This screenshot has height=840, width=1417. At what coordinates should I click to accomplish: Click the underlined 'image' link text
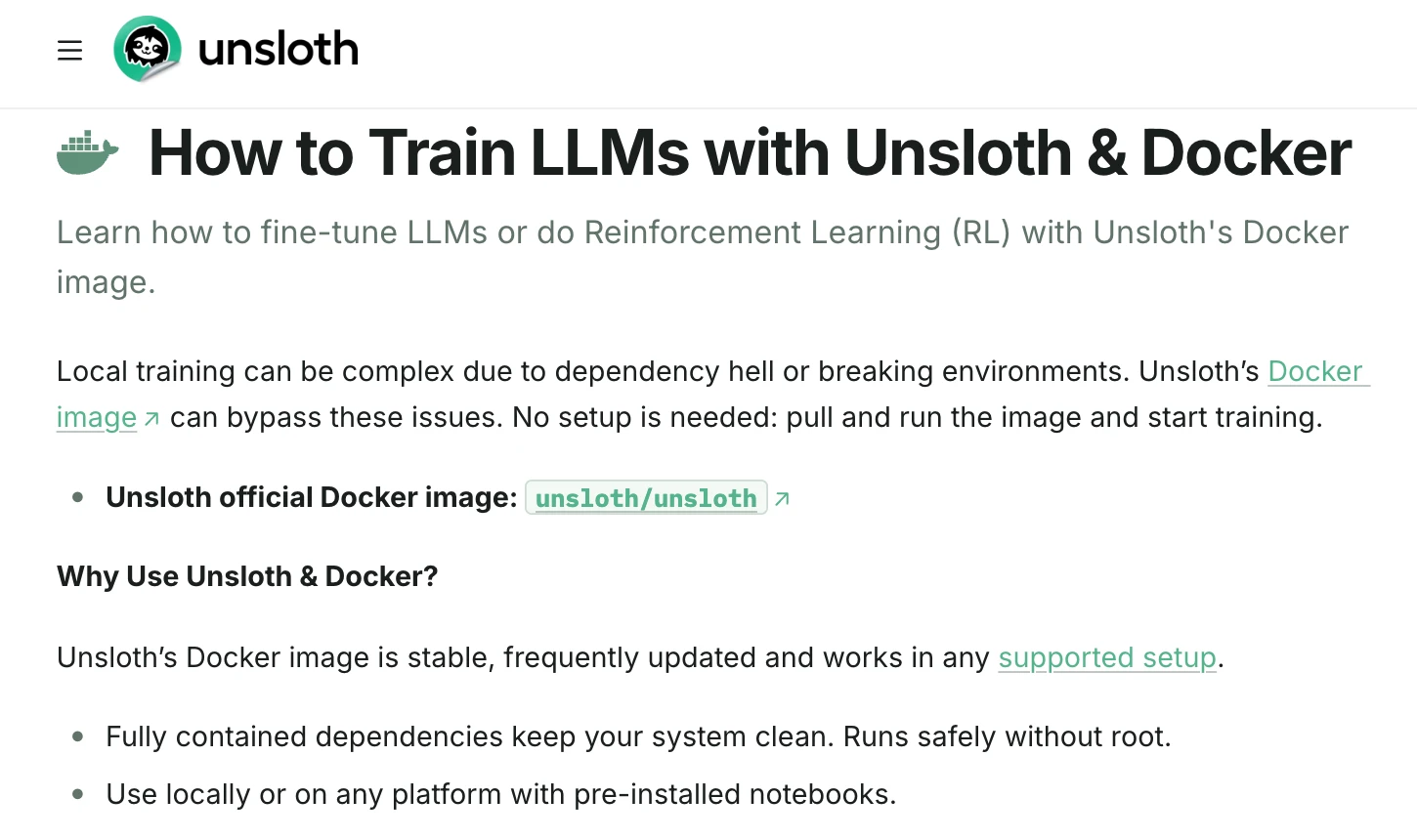[x=97, y=418]
